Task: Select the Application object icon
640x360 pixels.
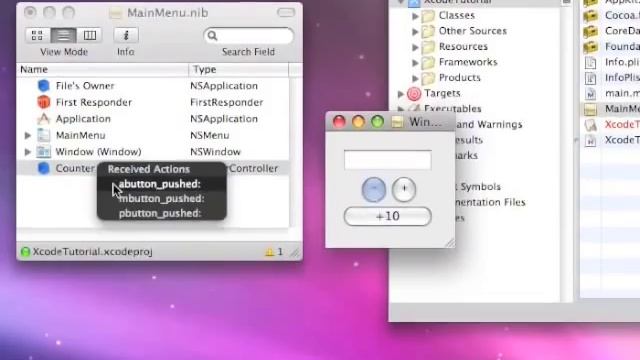Action: [43, 119]
